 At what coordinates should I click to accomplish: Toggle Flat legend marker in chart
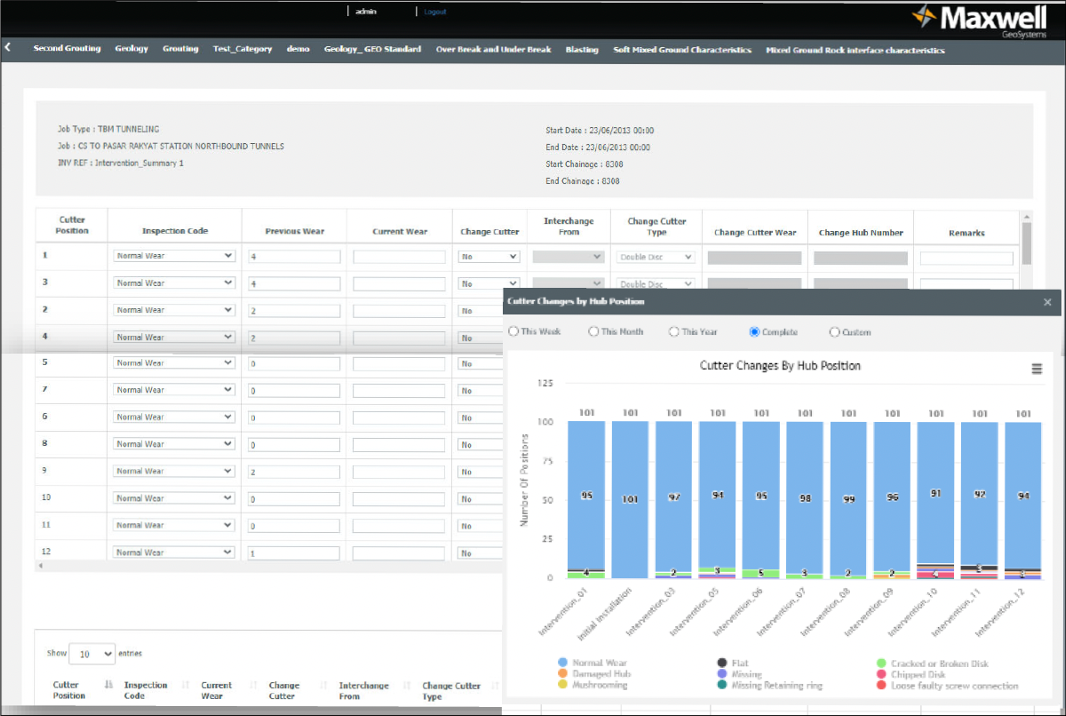pos(722,662)
